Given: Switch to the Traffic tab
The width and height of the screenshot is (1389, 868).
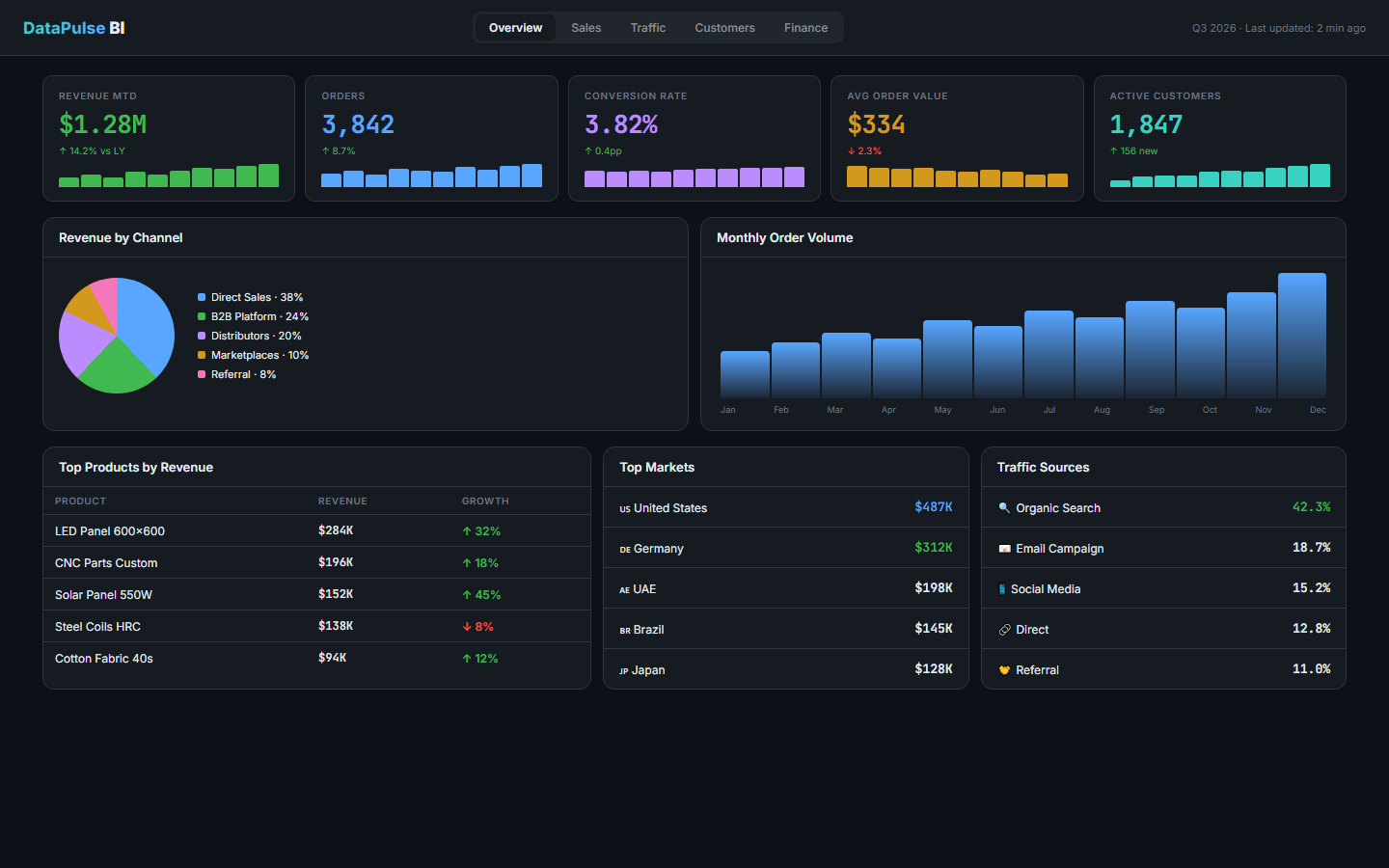Looking at the screenshot, I should coord(648,28).
